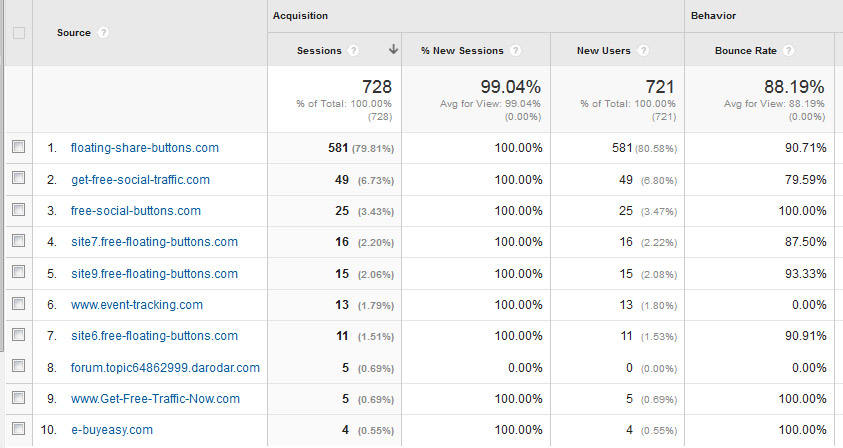
Task: Open the floating-share-buttons.com source link
Action: tap(144, 148)
